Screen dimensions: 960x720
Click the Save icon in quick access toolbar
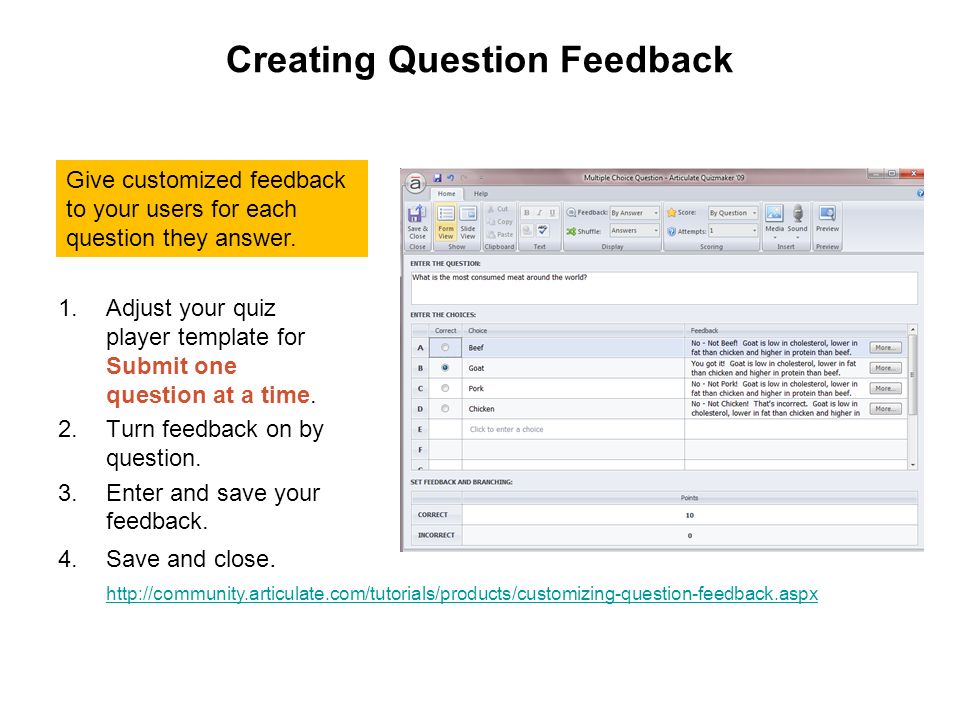click(x=437, y=178)
